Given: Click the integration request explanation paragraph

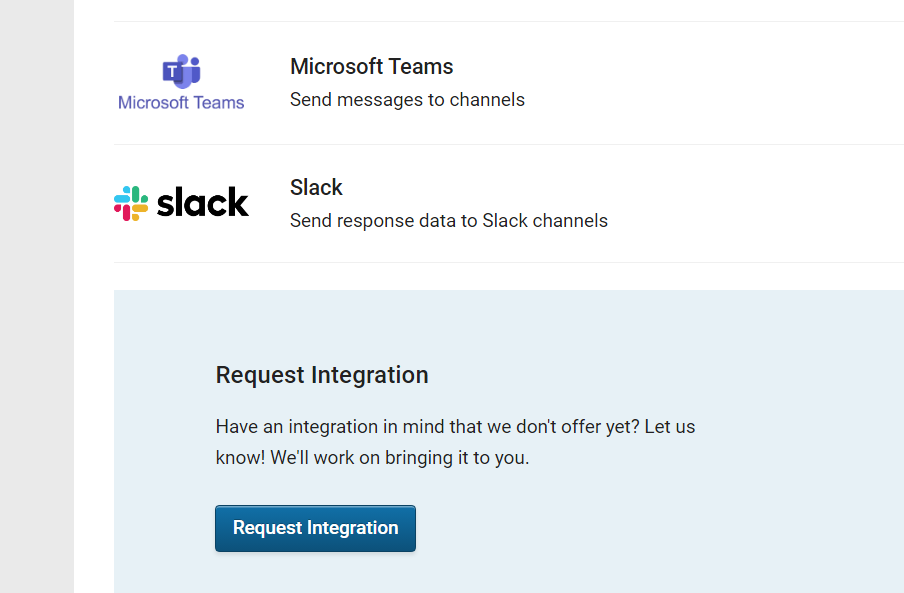Looking at the screenshot, I should click(455, 441).
